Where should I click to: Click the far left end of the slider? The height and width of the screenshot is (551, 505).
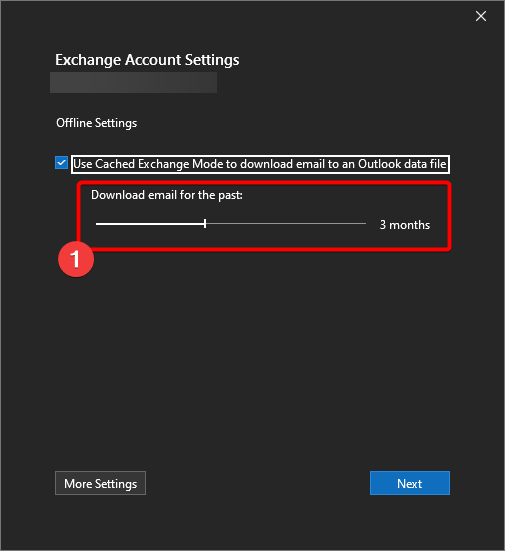click(97, 223)
